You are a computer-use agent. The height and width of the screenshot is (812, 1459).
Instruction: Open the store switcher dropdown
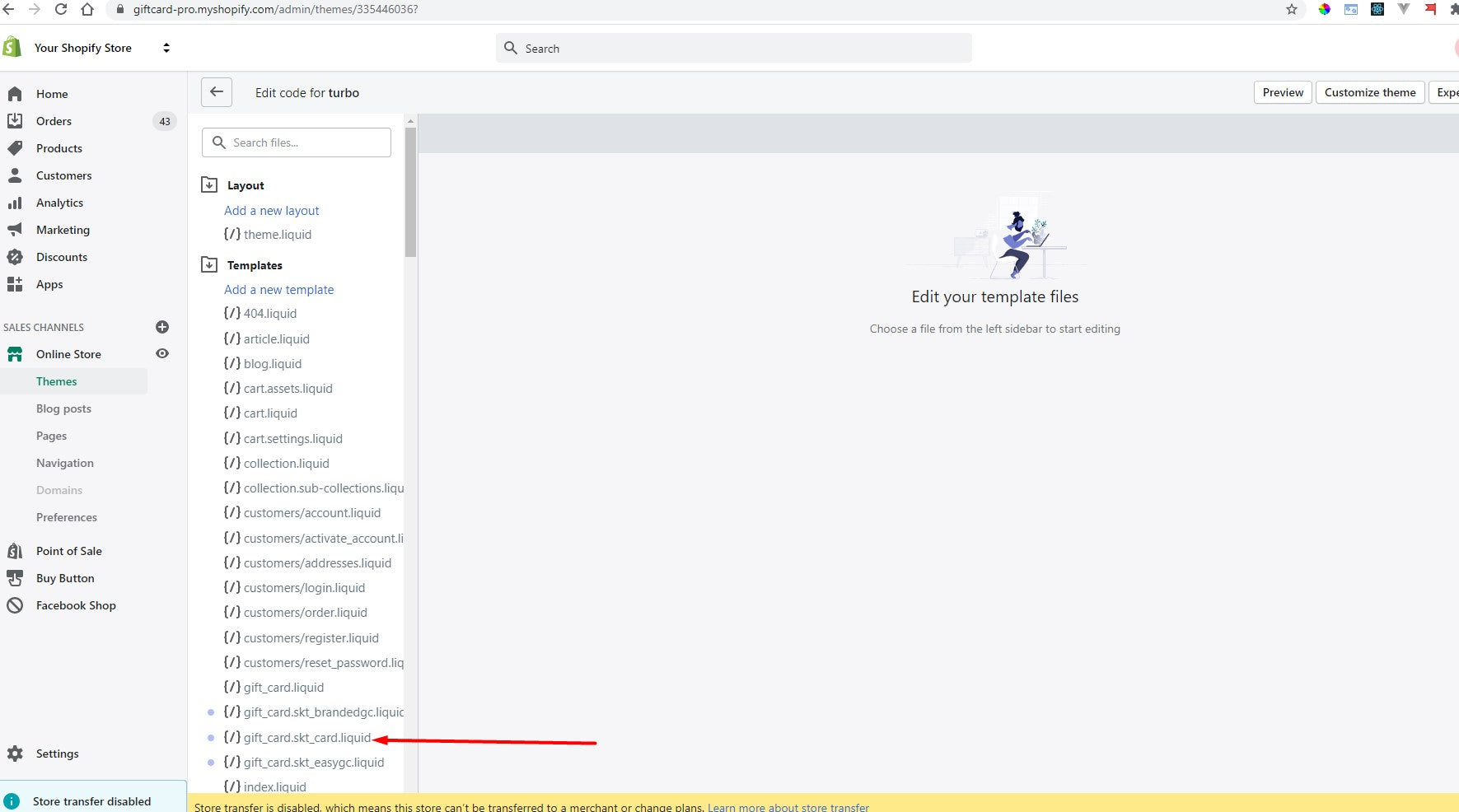click(166, 48)
